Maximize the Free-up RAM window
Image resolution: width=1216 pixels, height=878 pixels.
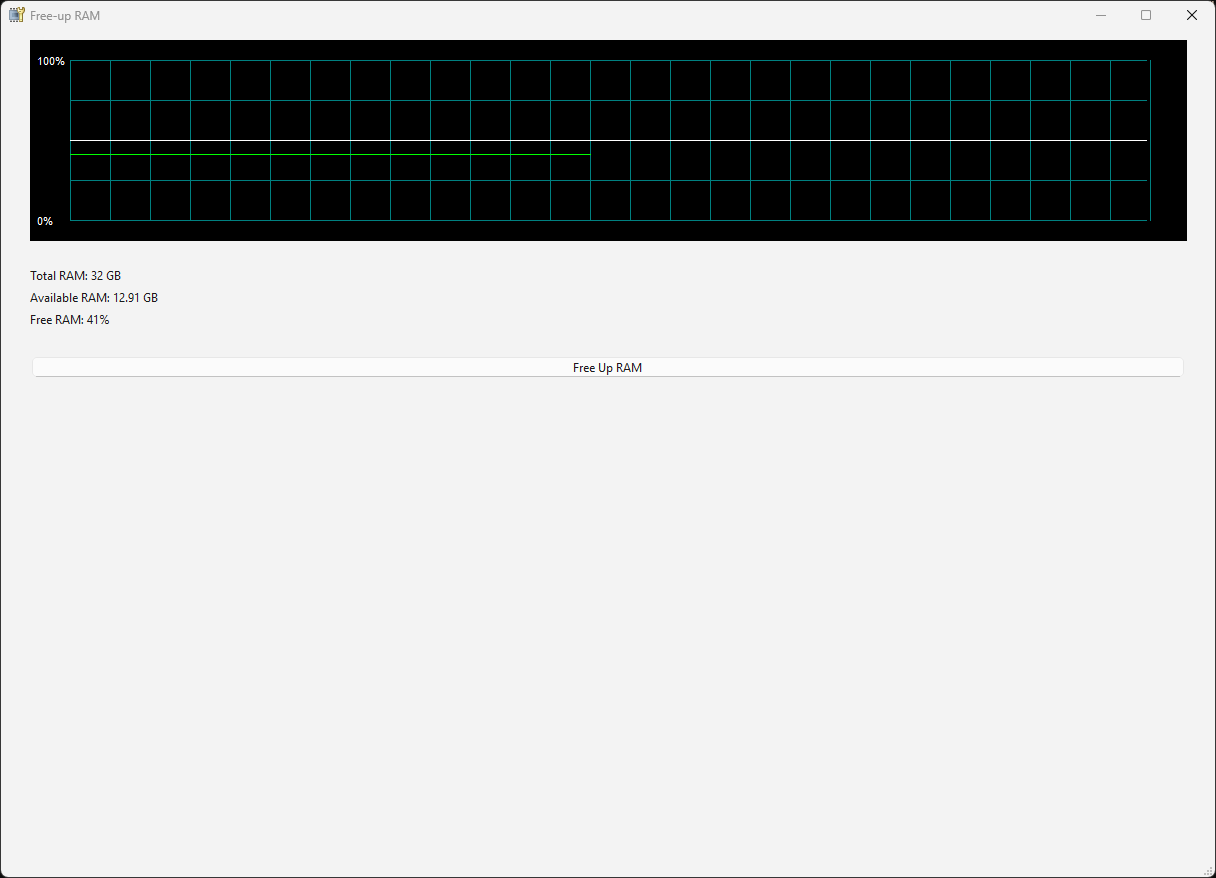1146,15
